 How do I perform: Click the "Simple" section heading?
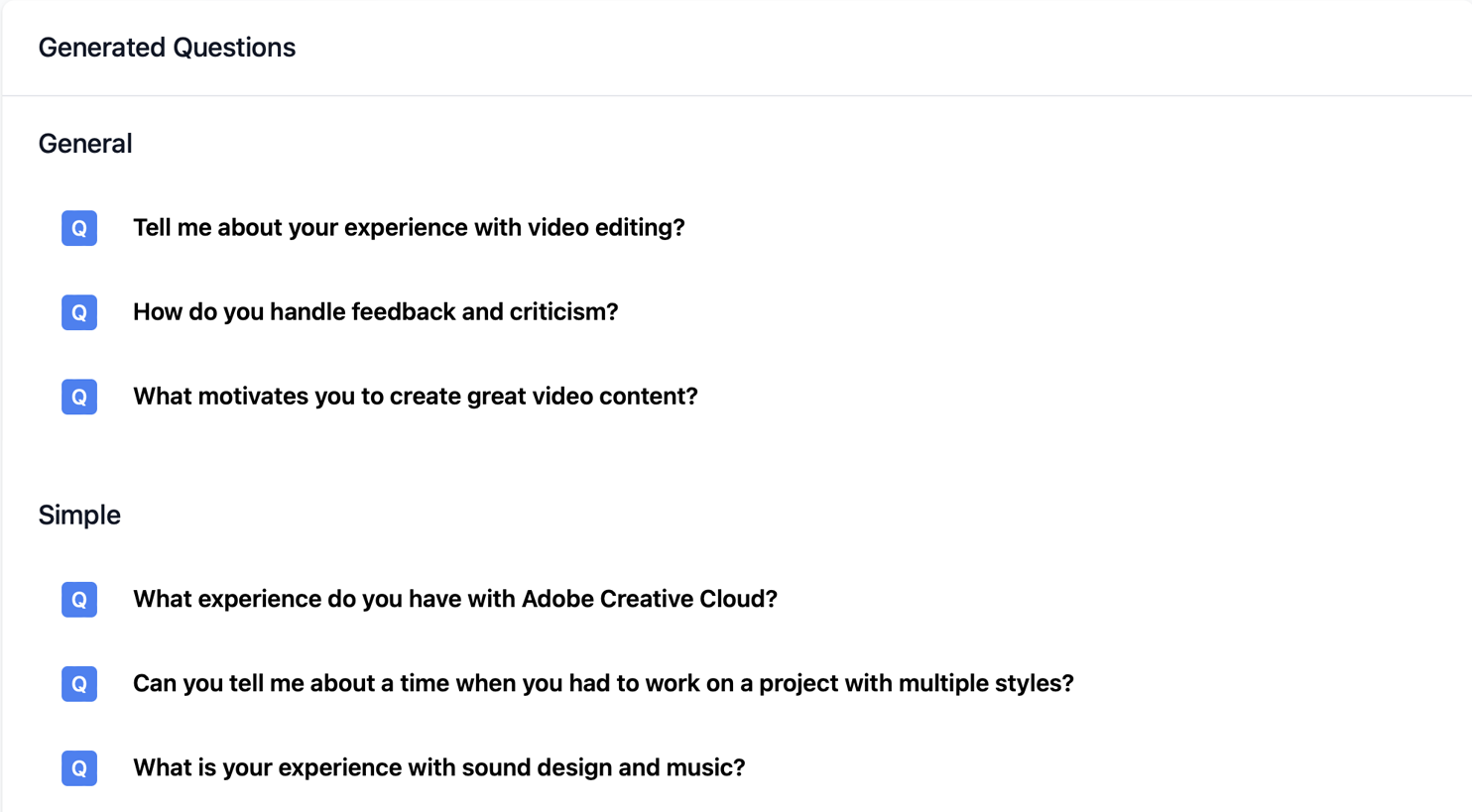79,516
